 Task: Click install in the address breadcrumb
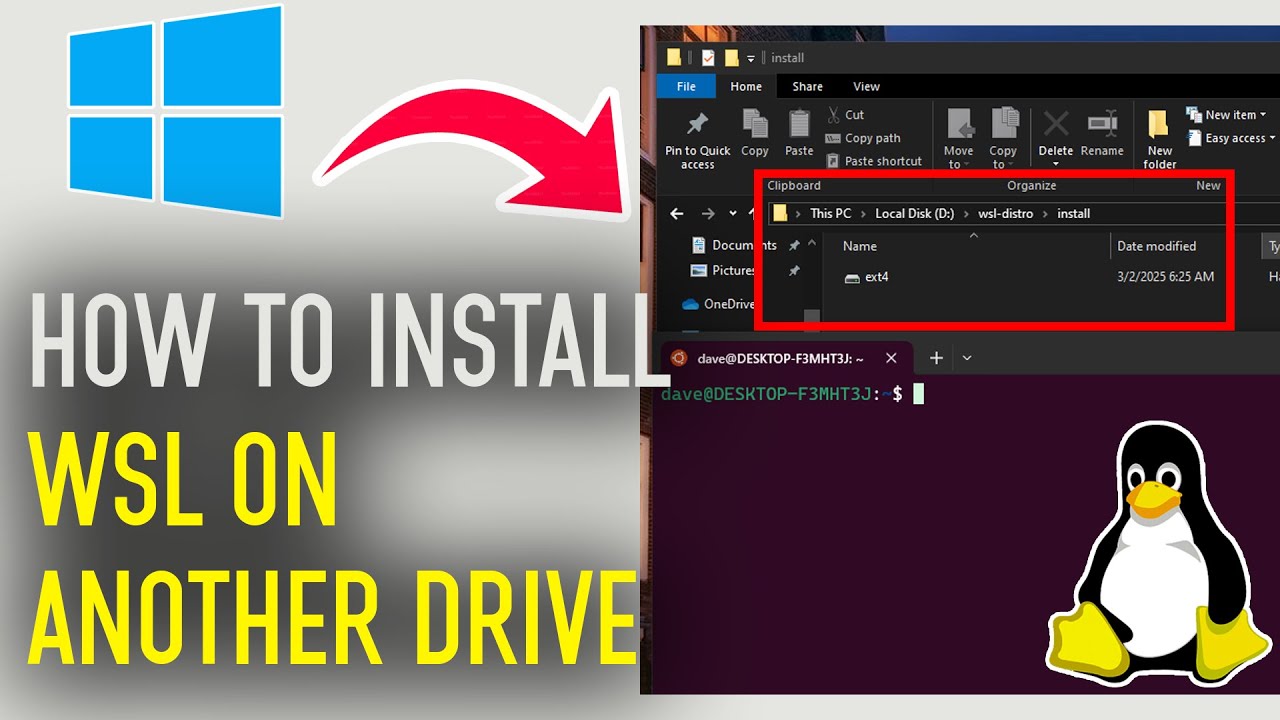(1073, 213)
